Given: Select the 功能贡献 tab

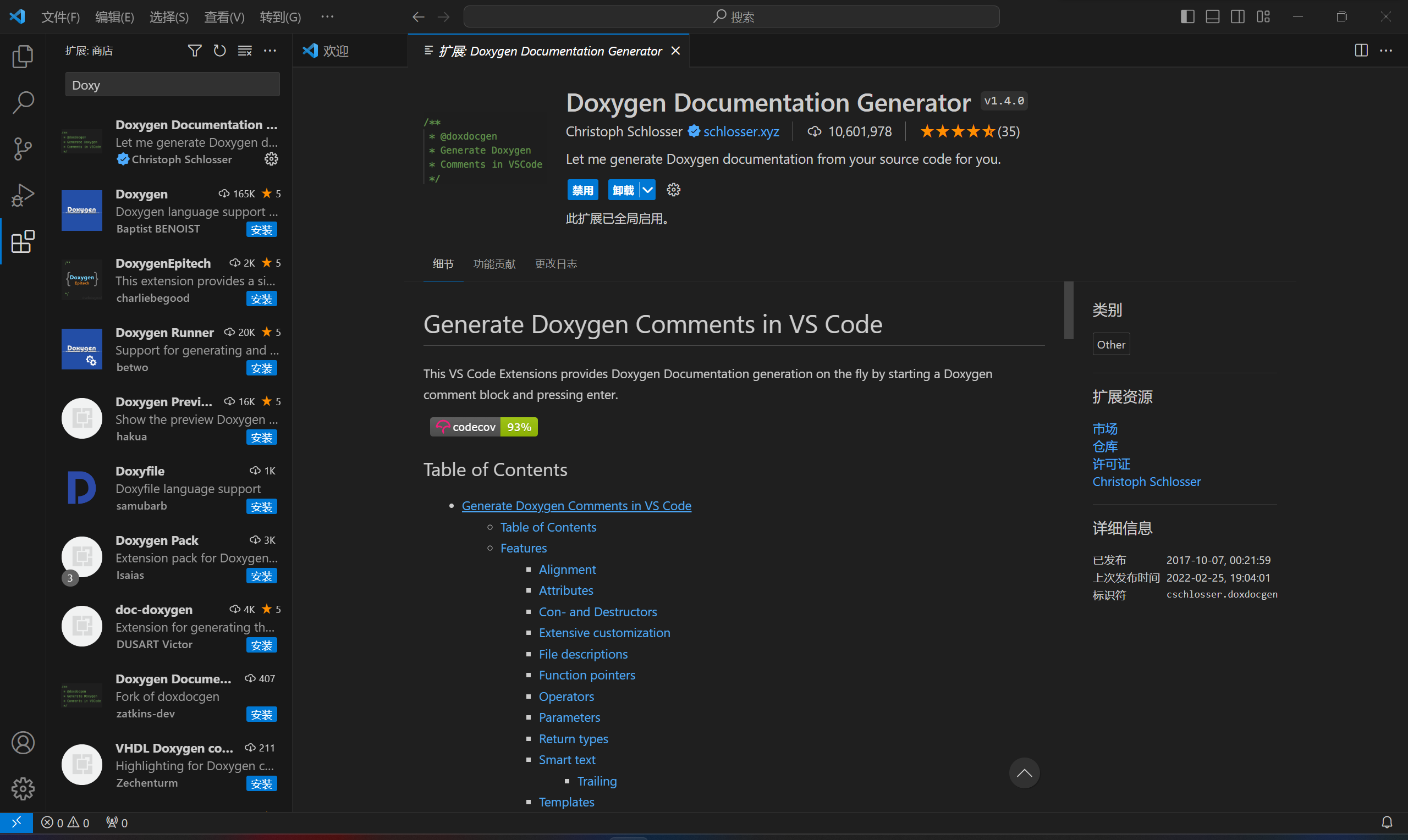Looking at the screenshot, I should [494, 264].
